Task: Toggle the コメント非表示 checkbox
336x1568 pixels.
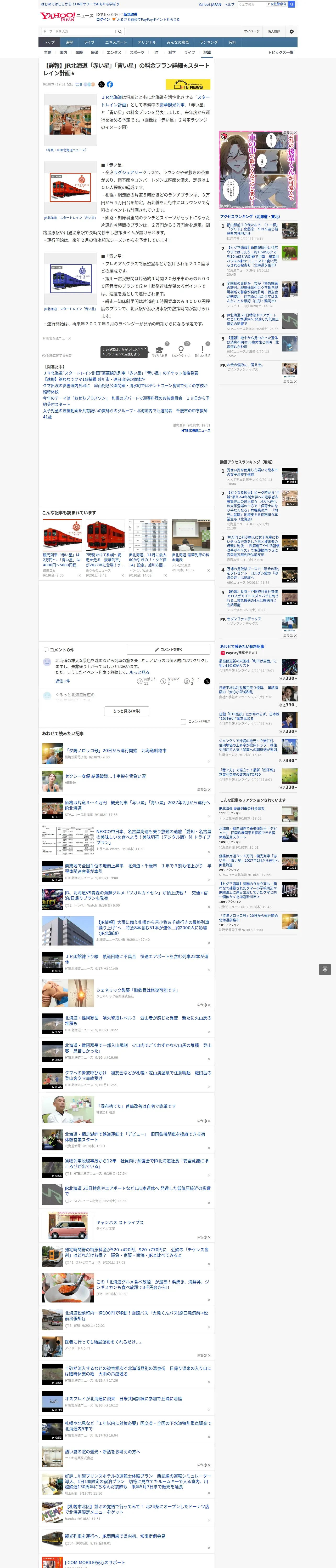Action: tap(183, 721)
